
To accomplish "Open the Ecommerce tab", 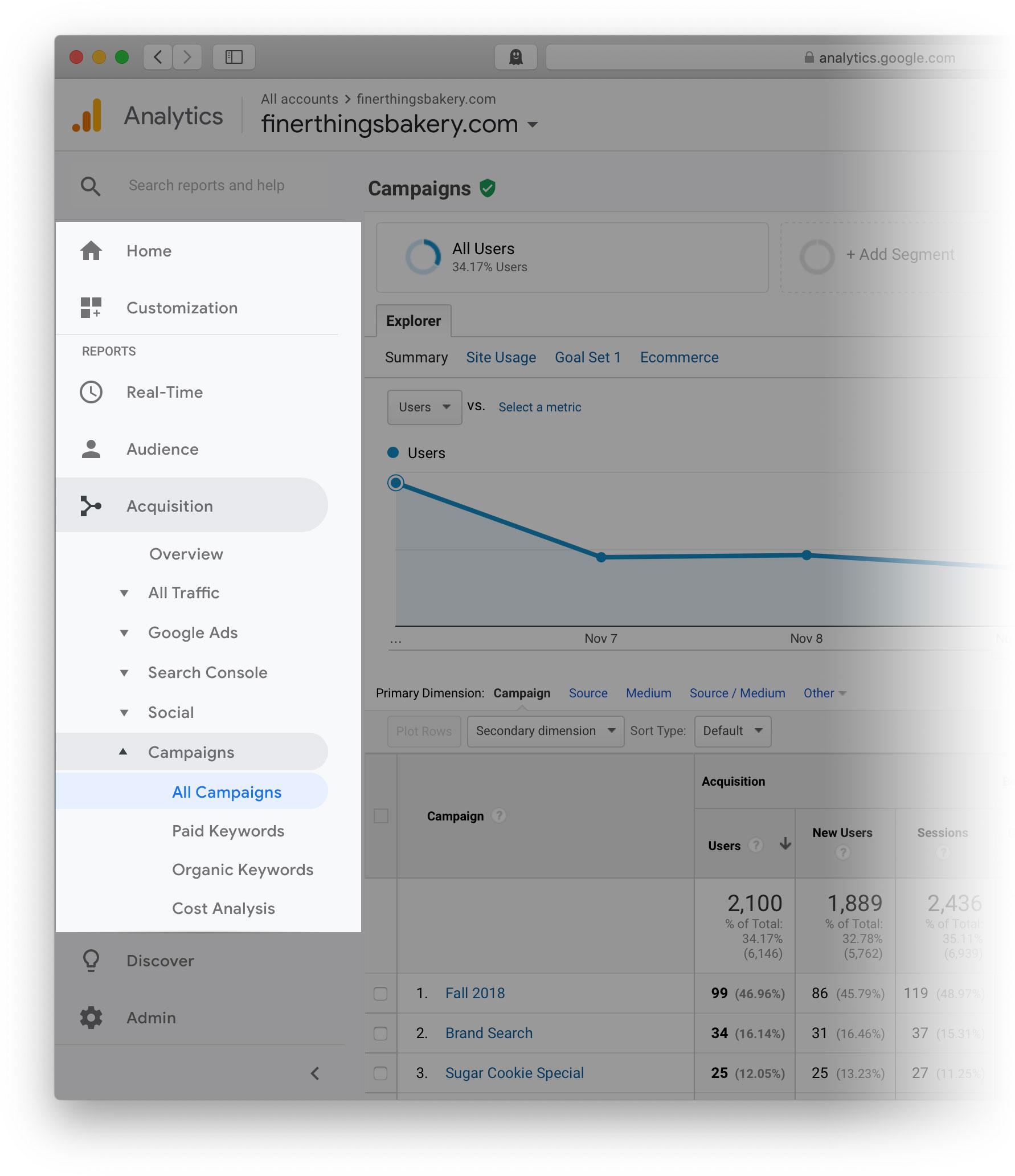I will tap(679, 357).
